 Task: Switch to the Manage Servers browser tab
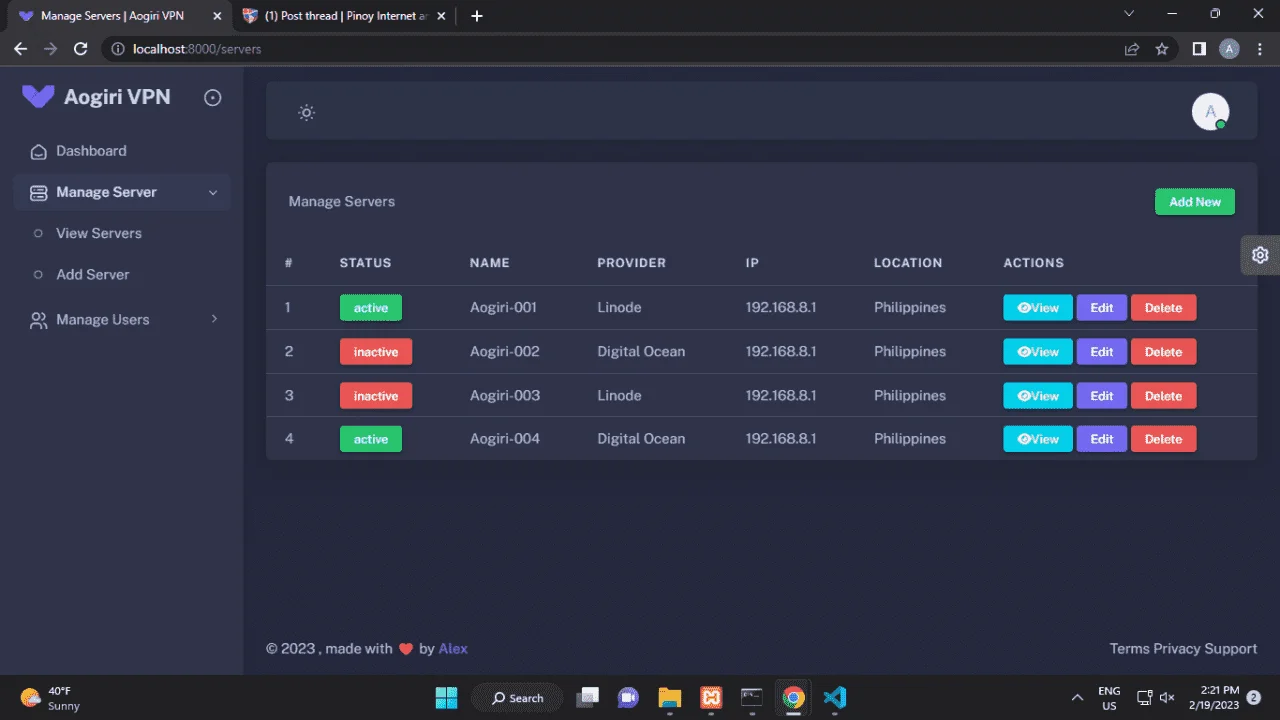(x=118, y=16)
